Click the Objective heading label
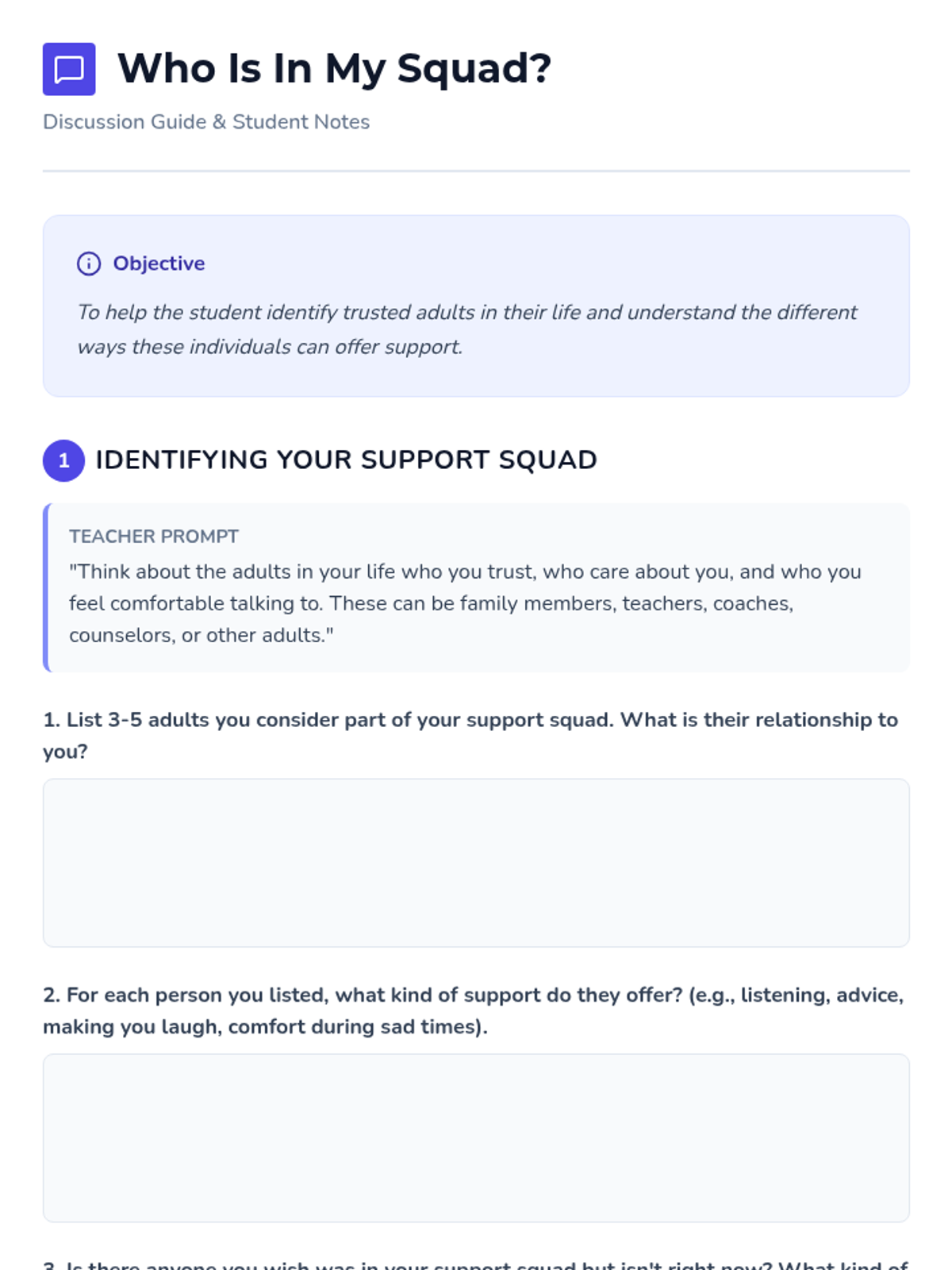Viewport: 952px width, 1270px height. (x=159, y=264)
